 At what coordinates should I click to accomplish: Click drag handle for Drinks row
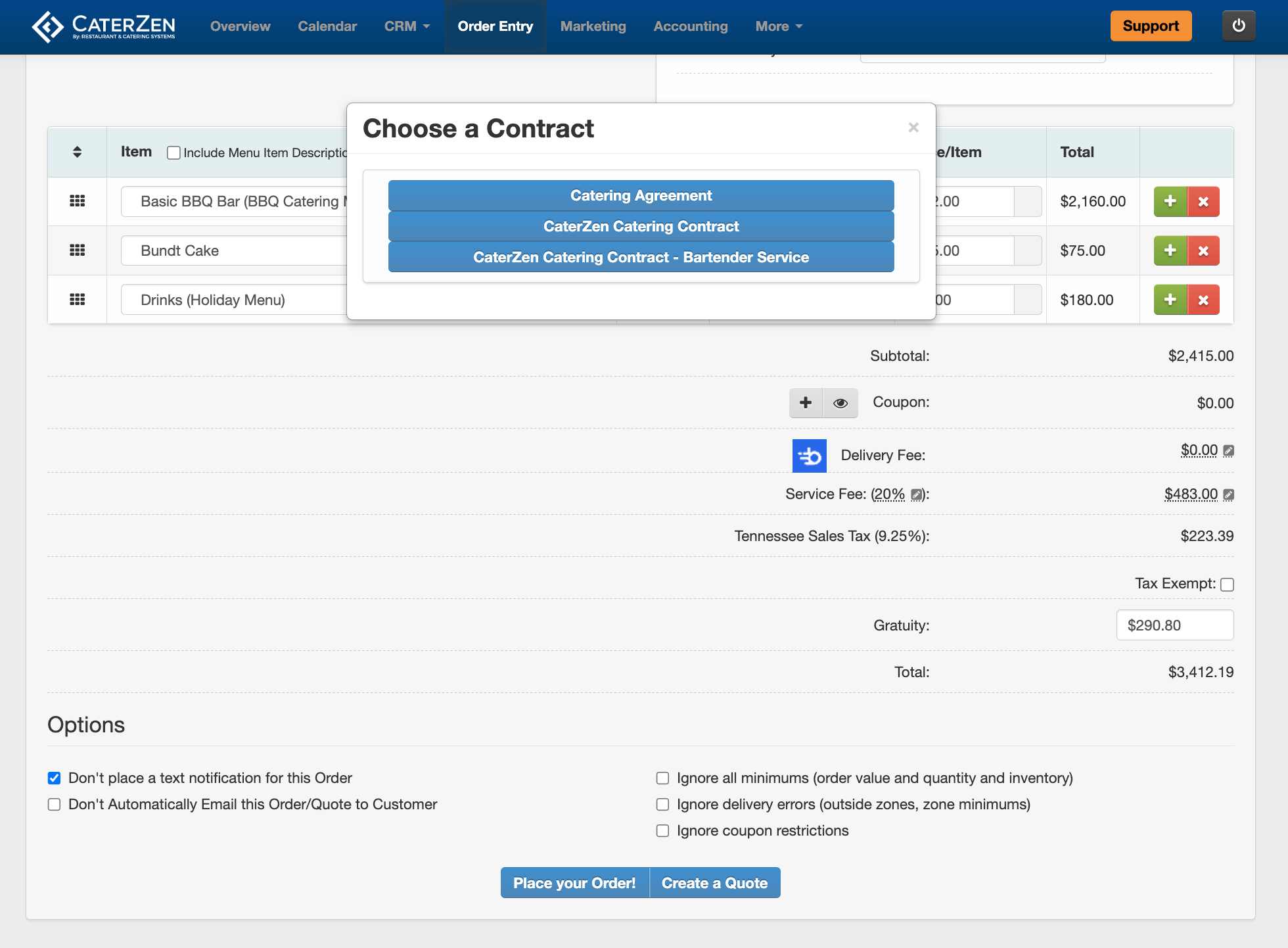(77, 300)
